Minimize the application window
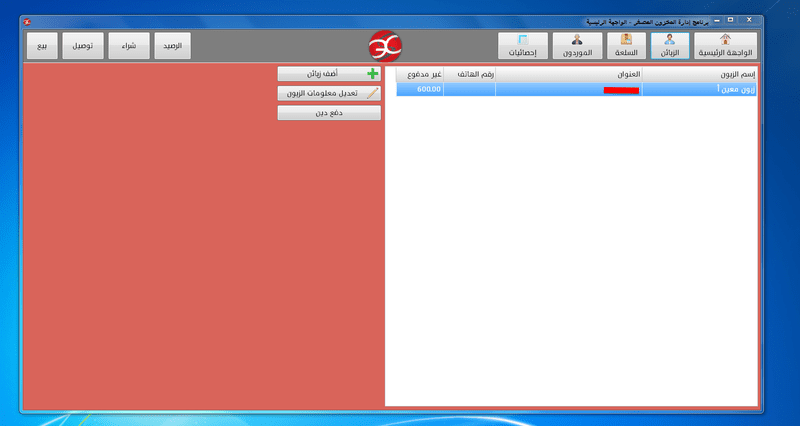 tap(718, 20)
